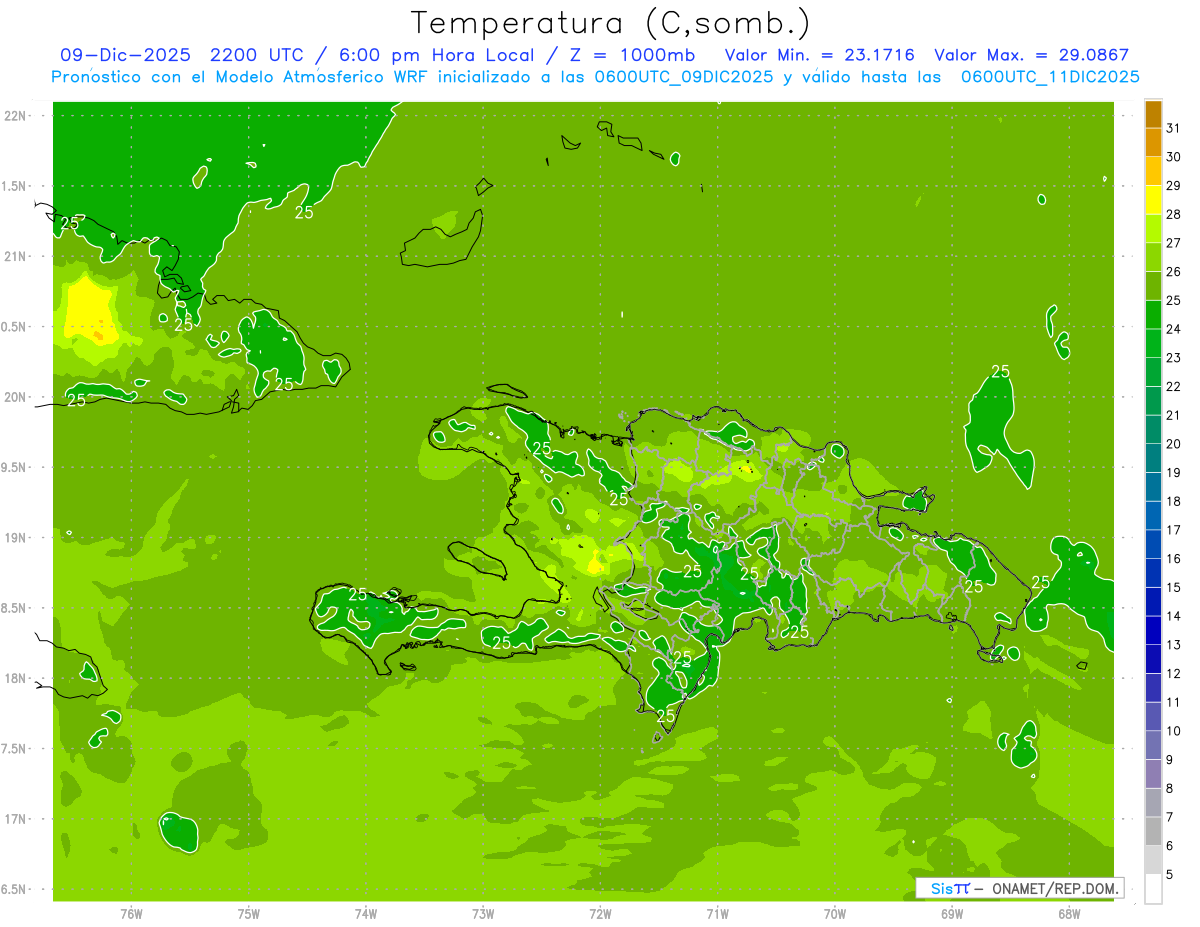Click the brown legend swatch above 31

(1153, 114)
